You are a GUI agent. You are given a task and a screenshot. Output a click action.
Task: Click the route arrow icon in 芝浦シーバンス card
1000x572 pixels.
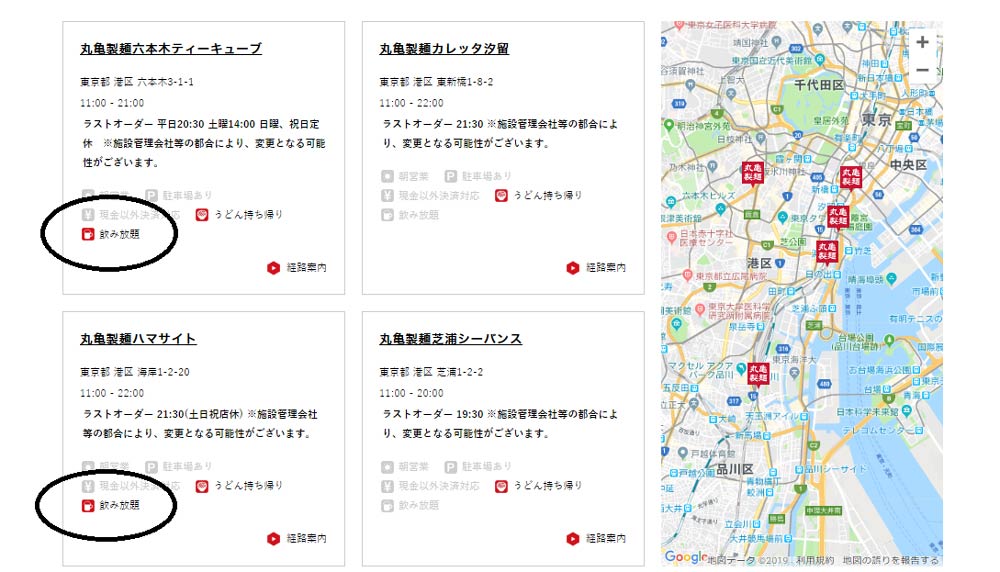pos(573,539)
